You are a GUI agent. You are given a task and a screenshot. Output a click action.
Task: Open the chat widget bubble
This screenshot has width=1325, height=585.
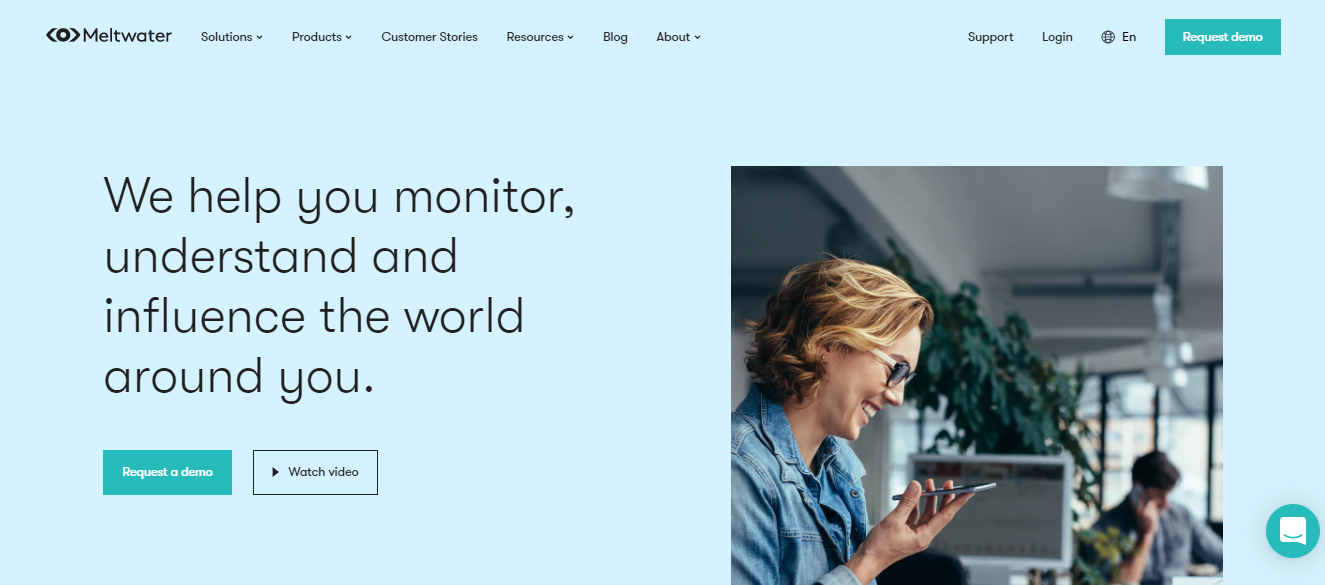pos(1293,531)
